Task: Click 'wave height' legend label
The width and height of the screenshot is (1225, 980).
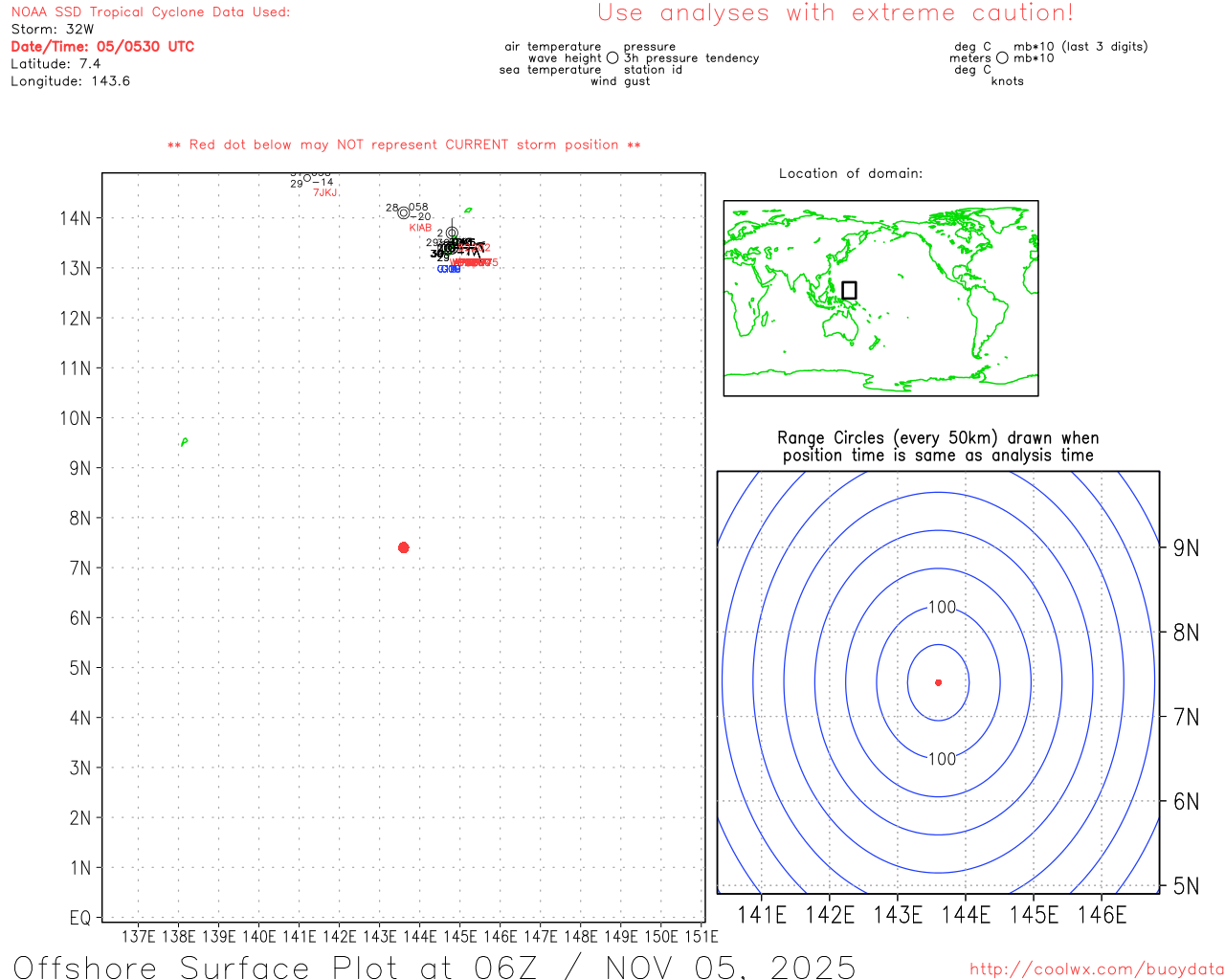Action: (x=565, y=58)
